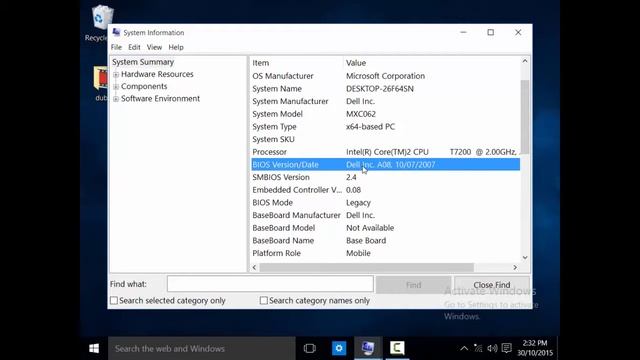The image size is (640, 360).
Task: Click the Legacy BIOS mode value
Action: click(x=358, y=202)
